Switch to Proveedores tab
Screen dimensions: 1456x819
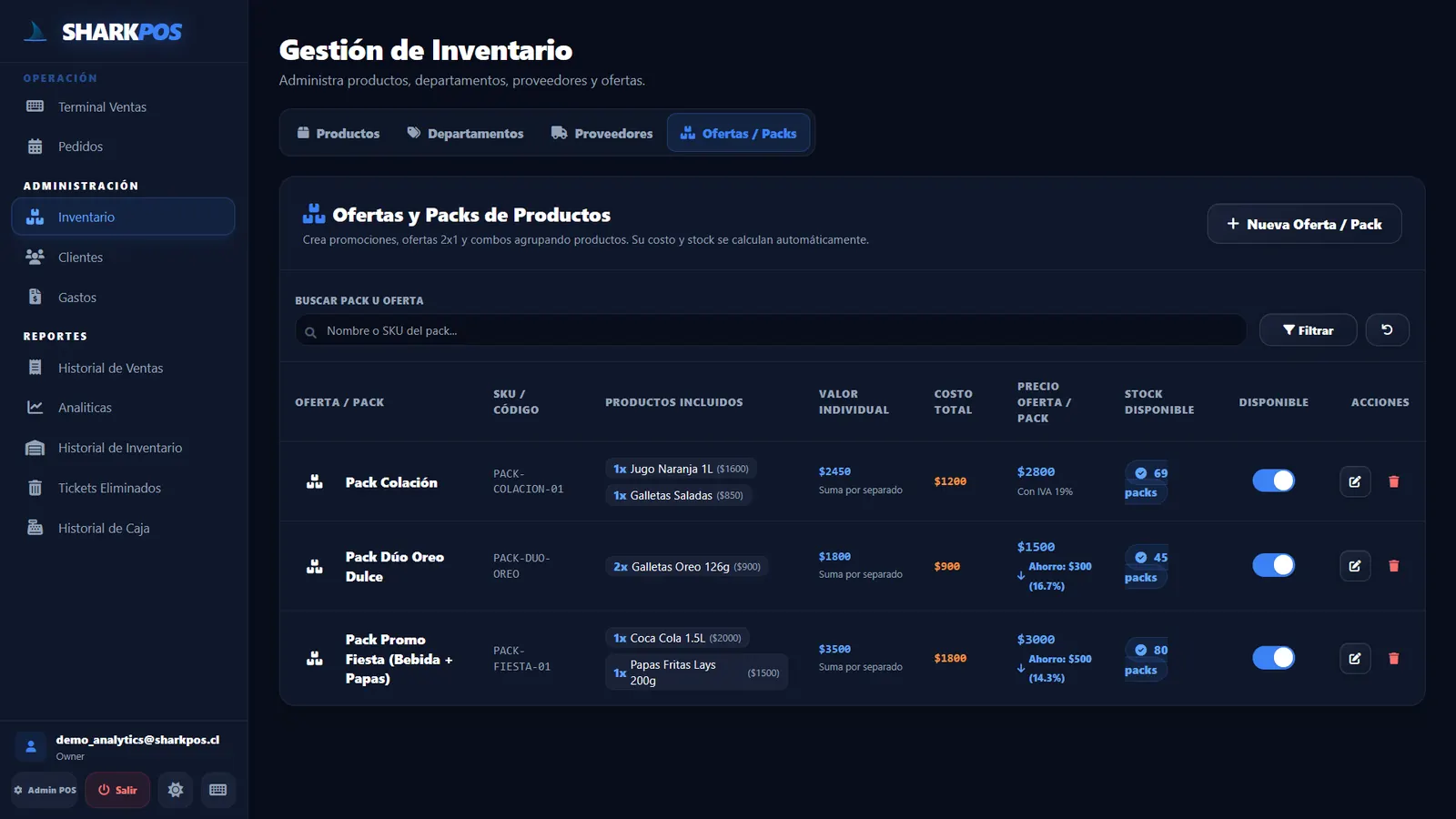(602, 133)
